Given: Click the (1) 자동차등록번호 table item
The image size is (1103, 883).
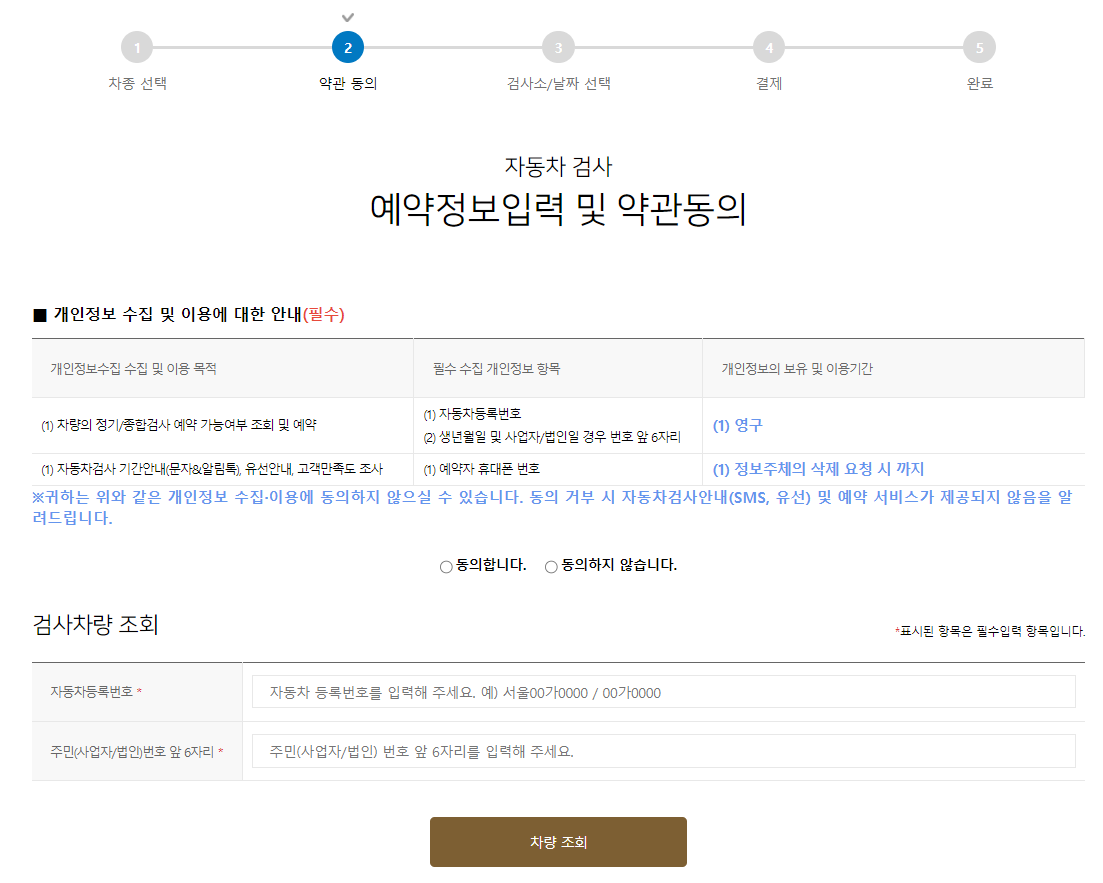Looking at the screenshot, I should click(x=472, y=414).
